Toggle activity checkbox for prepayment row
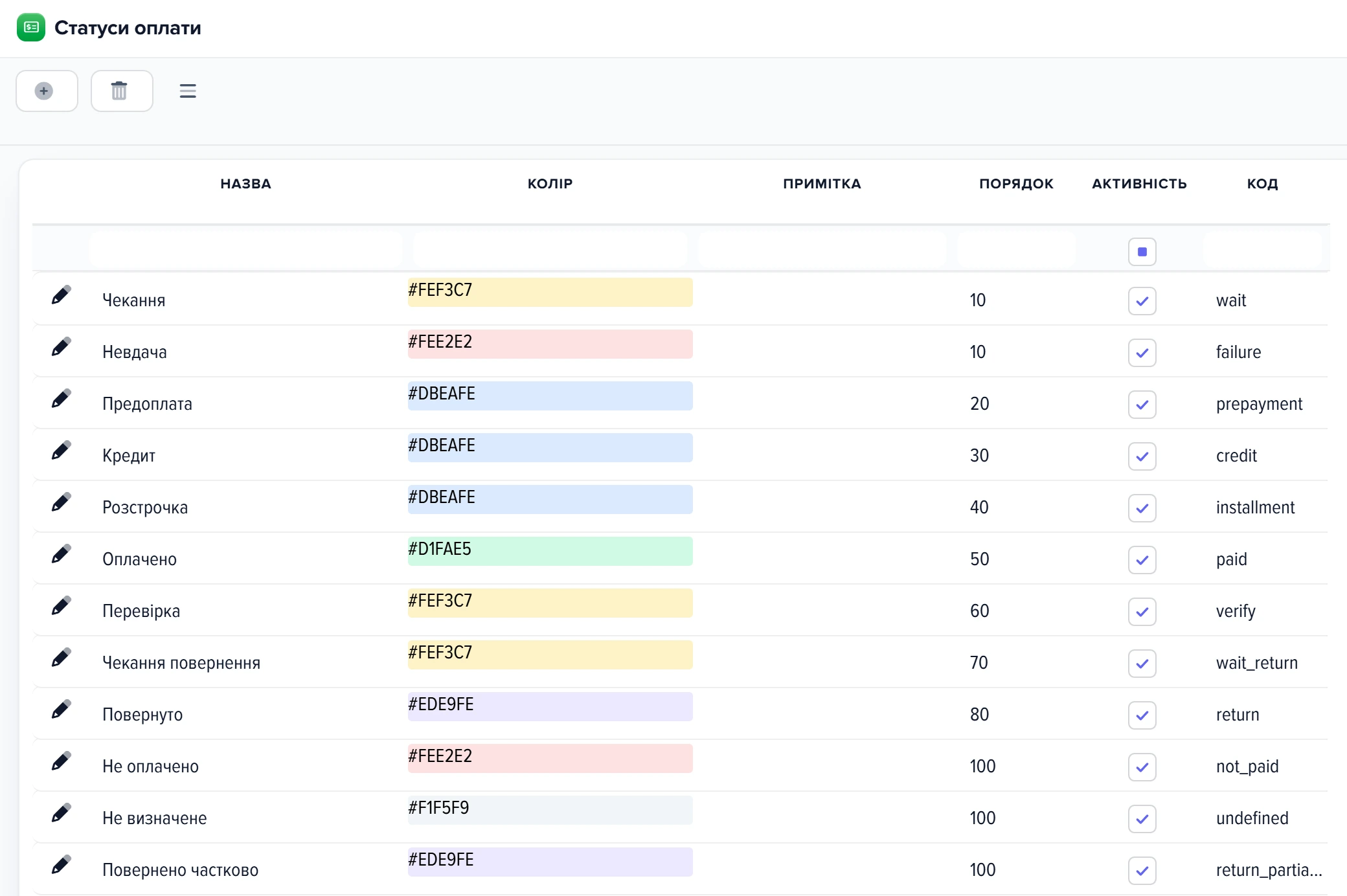The image size is (1347, 896). pyautogui.click(x=1142, y=405)
